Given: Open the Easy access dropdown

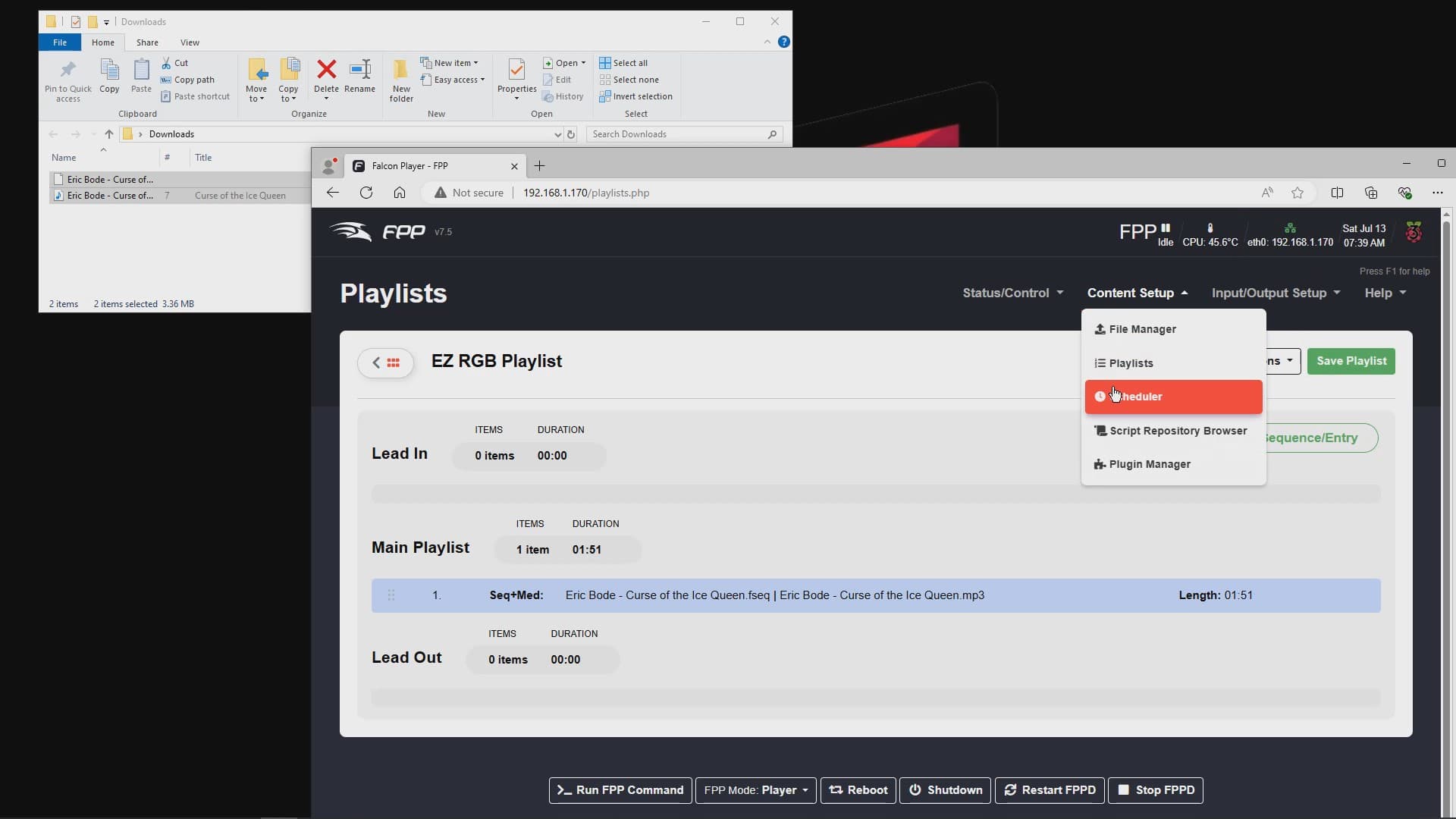Looking at the screenshot, I should [x=453, y=80].
